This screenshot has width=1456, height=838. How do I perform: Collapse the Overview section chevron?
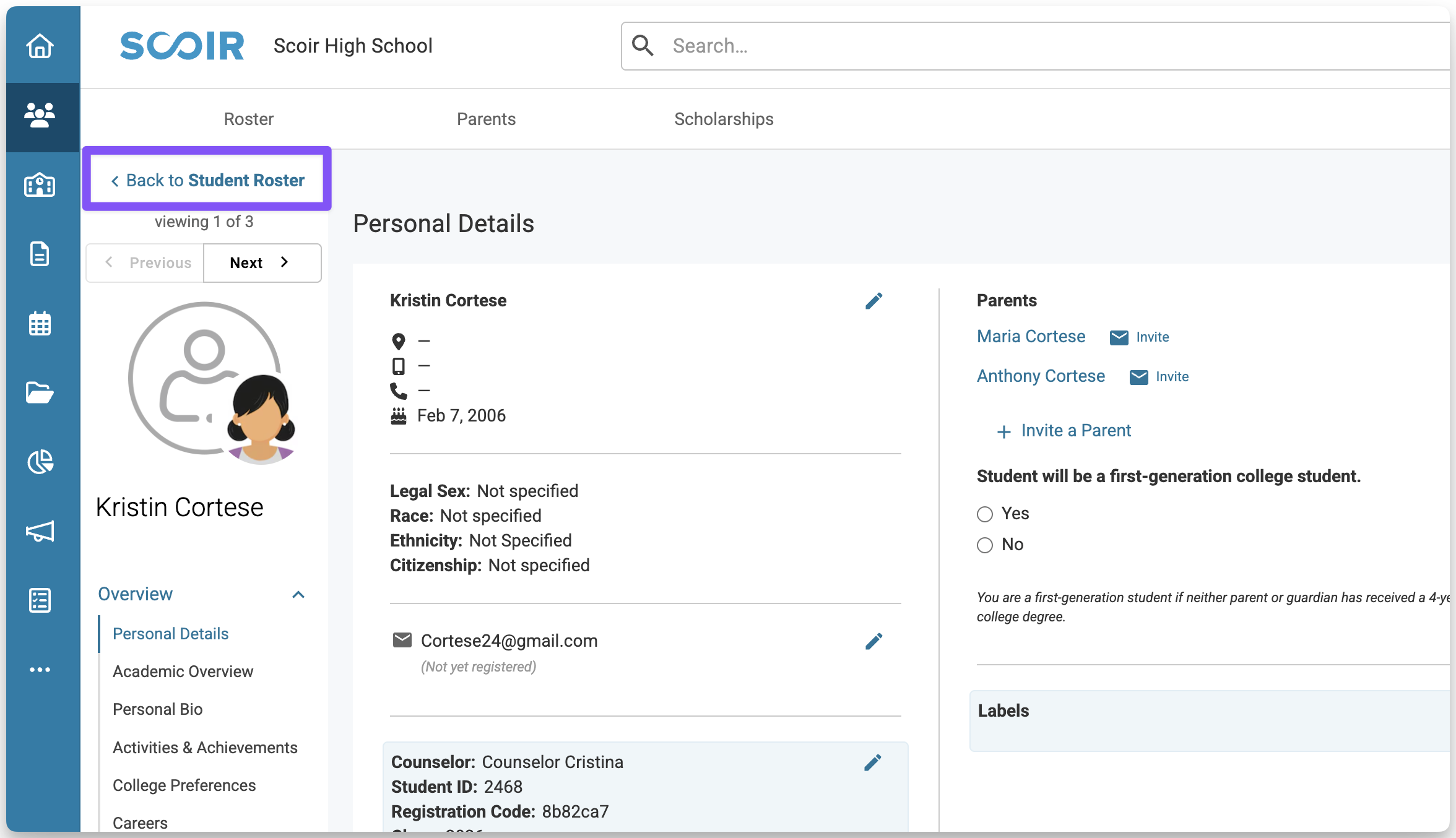[x=298, y=595]
